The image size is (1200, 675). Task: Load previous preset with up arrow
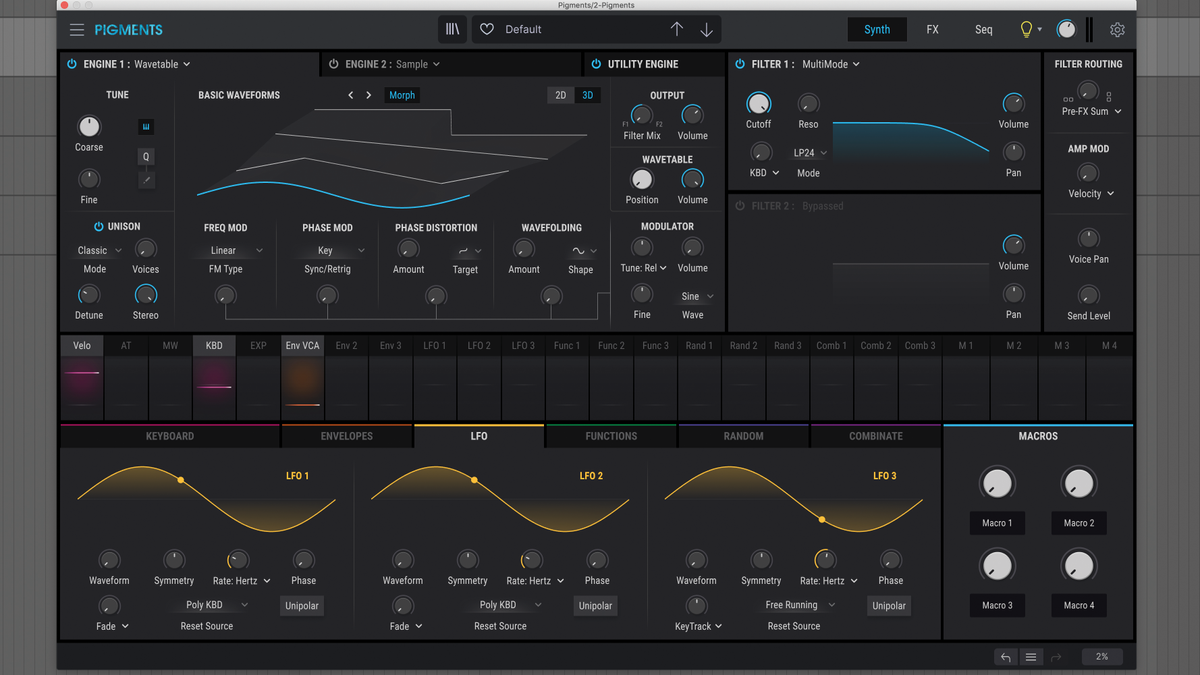(677, 30)
